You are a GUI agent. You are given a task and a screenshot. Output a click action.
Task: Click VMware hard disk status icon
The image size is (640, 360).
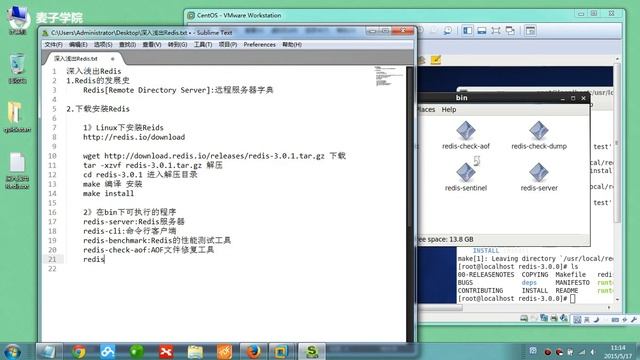click(524, 318)
